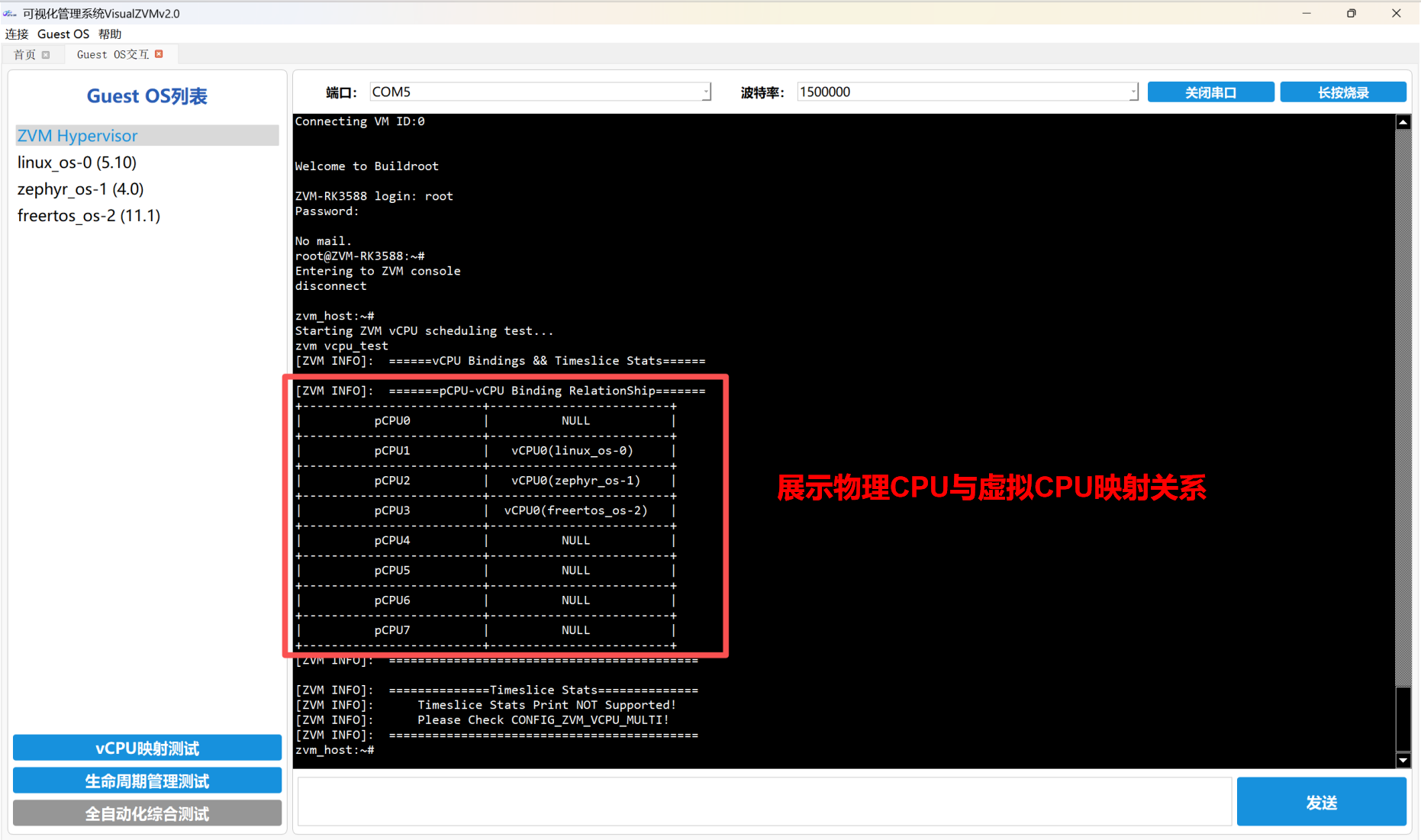Viewport: 1421px width, 840px height.
Task: Start the 生命周期管理测试 test
Action: (x=147, y=780)
